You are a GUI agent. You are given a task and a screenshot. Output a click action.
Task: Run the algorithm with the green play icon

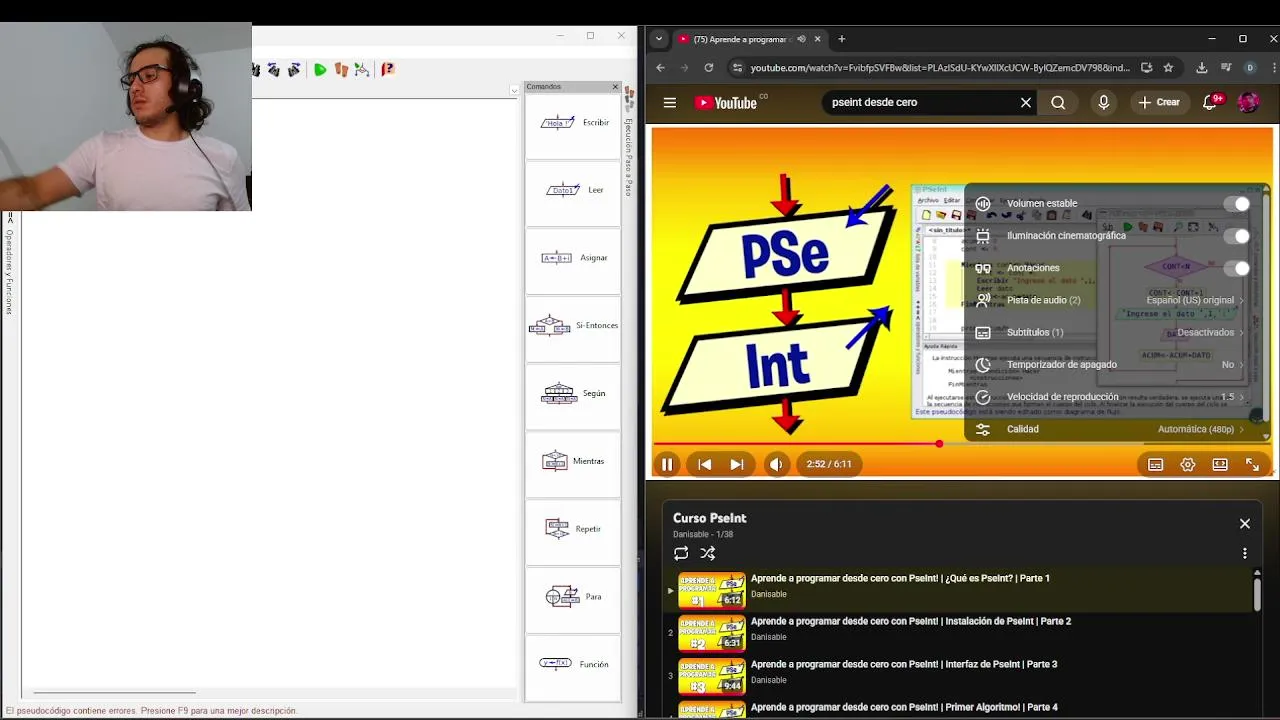coord(320,70)
